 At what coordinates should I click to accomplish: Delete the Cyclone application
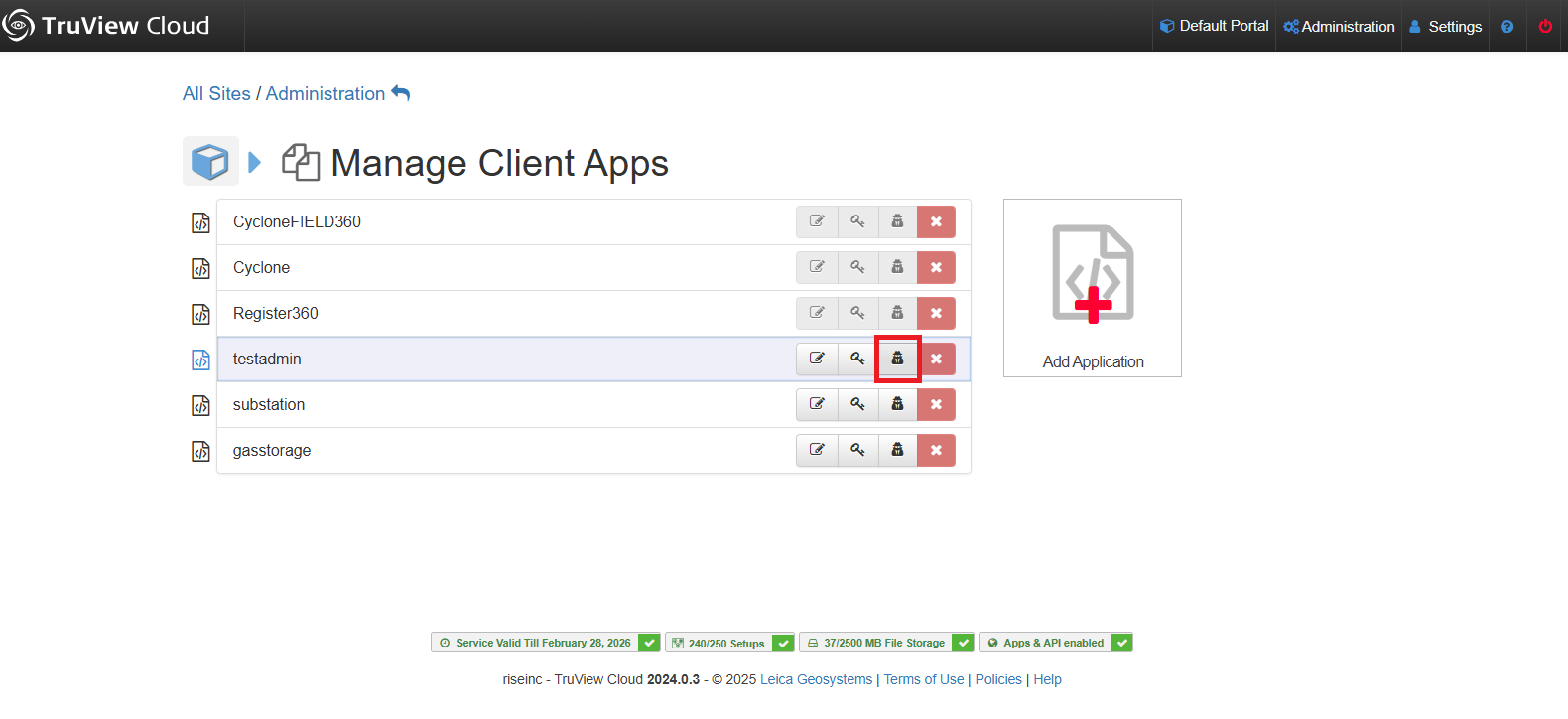coord(936,267)
